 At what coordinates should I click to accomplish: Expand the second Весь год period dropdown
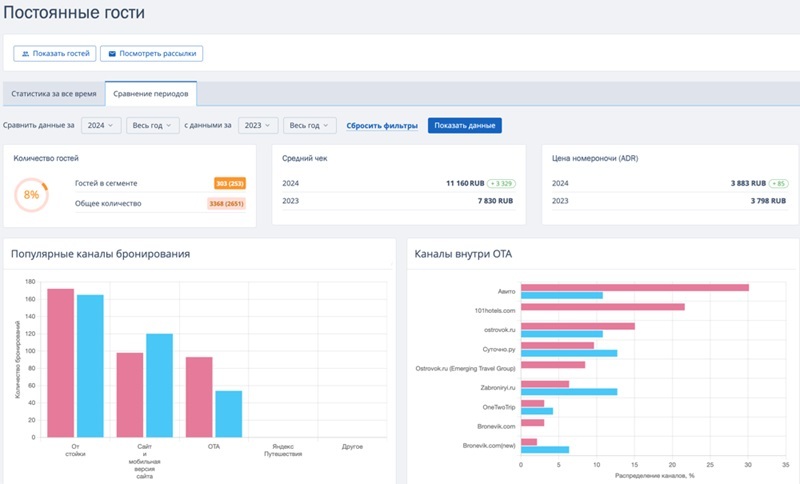[310, 125]
